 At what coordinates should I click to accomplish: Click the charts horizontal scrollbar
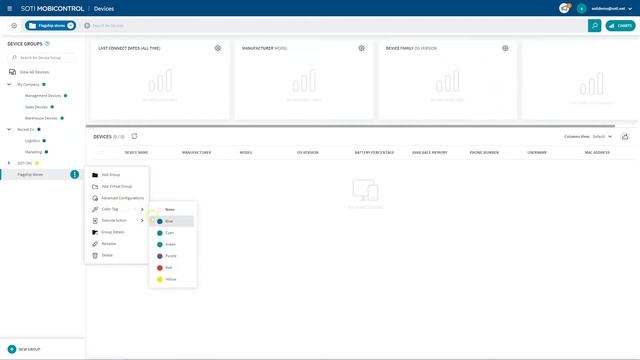[x=350, y=126]
